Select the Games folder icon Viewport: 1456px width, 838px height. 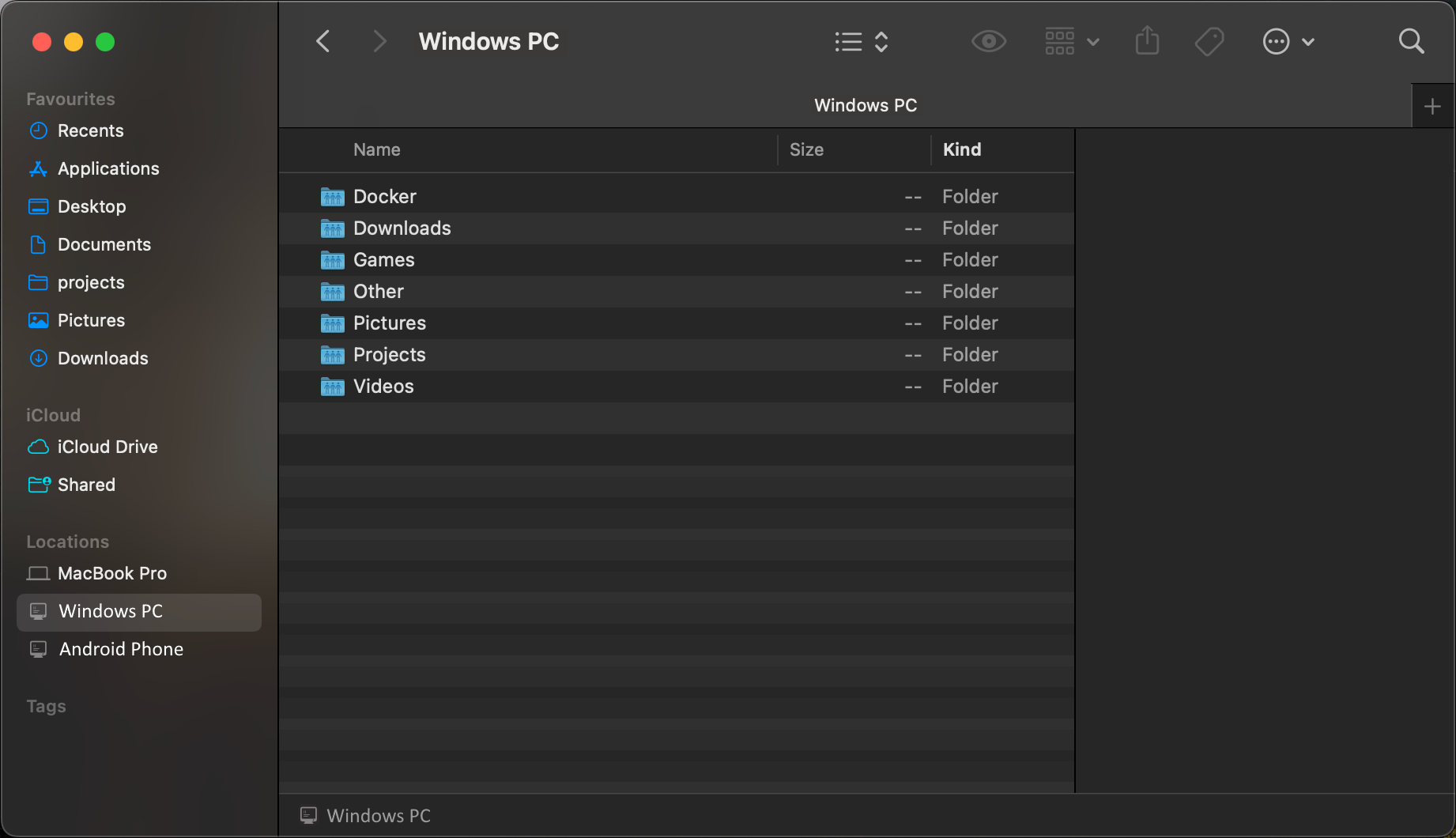(x=332, y=260)
